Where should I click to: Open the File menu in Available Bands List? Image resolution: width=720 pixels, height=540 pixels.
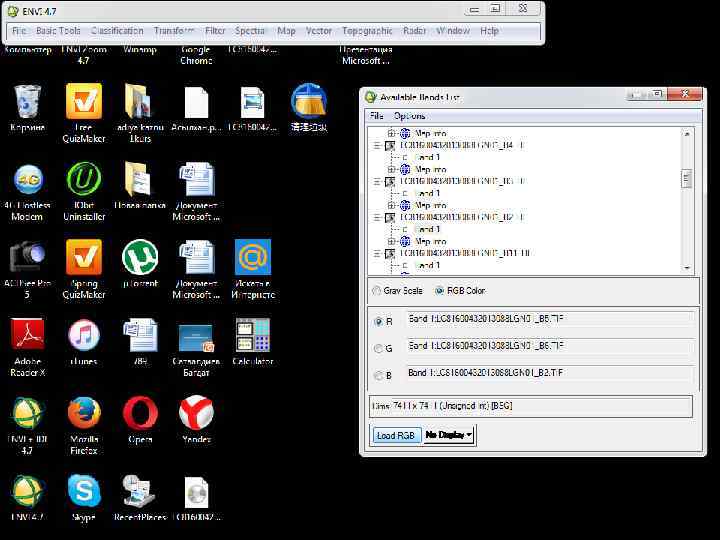coord(377,116)
